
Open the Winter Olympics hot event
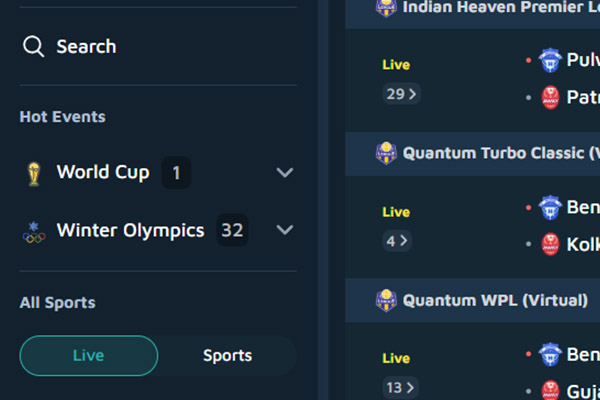click(x=130, y=231)
